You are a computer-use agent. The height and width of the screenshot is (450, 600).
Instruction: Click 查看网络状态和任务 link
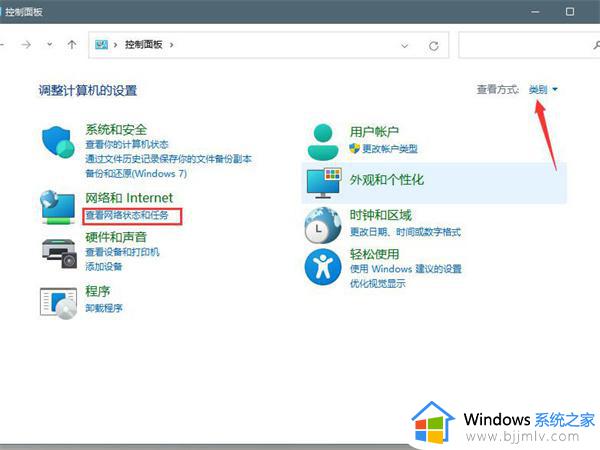tap(127, 215)
